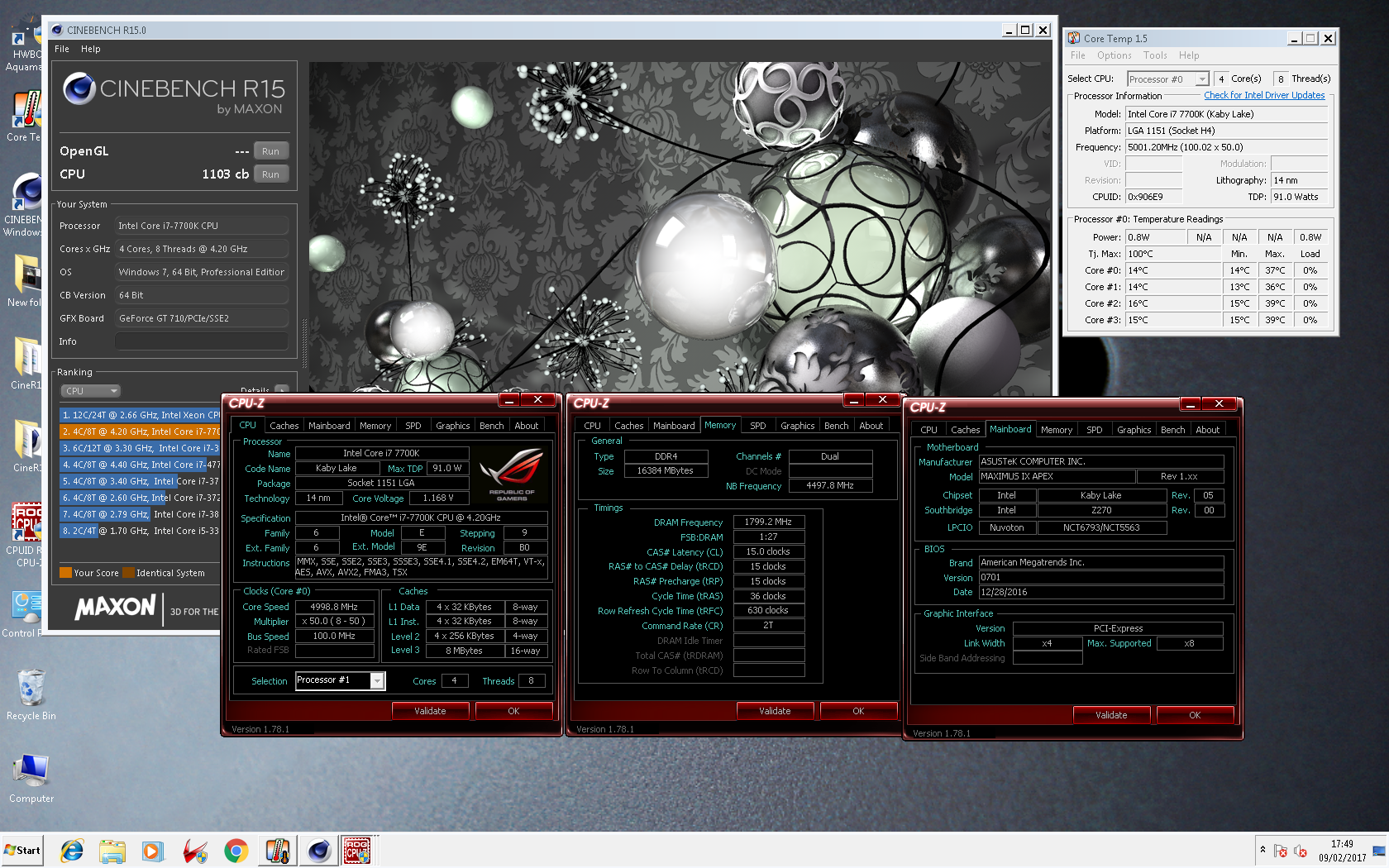
Task: Open Windows Explorer folder icon in taskbar
Action: [112, 851]
